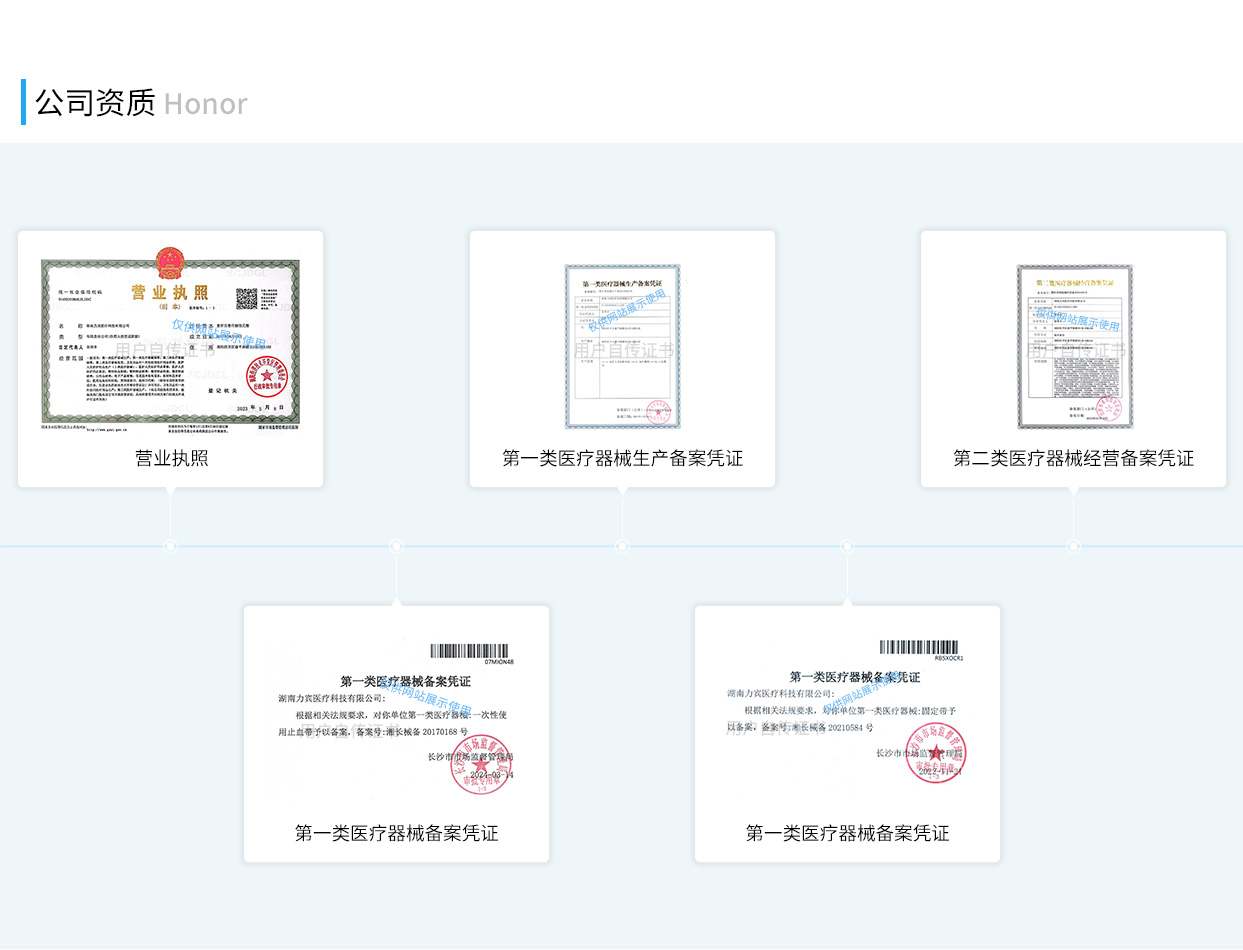Open the 第一类医疗器械生产备案凭证 certificate image

(x=622, y=346)
